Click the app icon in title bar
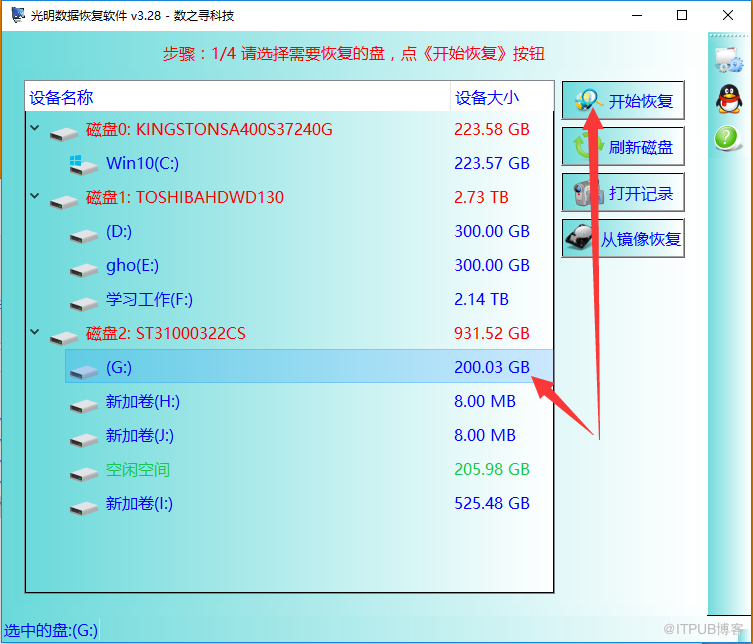 coord(18,15)
